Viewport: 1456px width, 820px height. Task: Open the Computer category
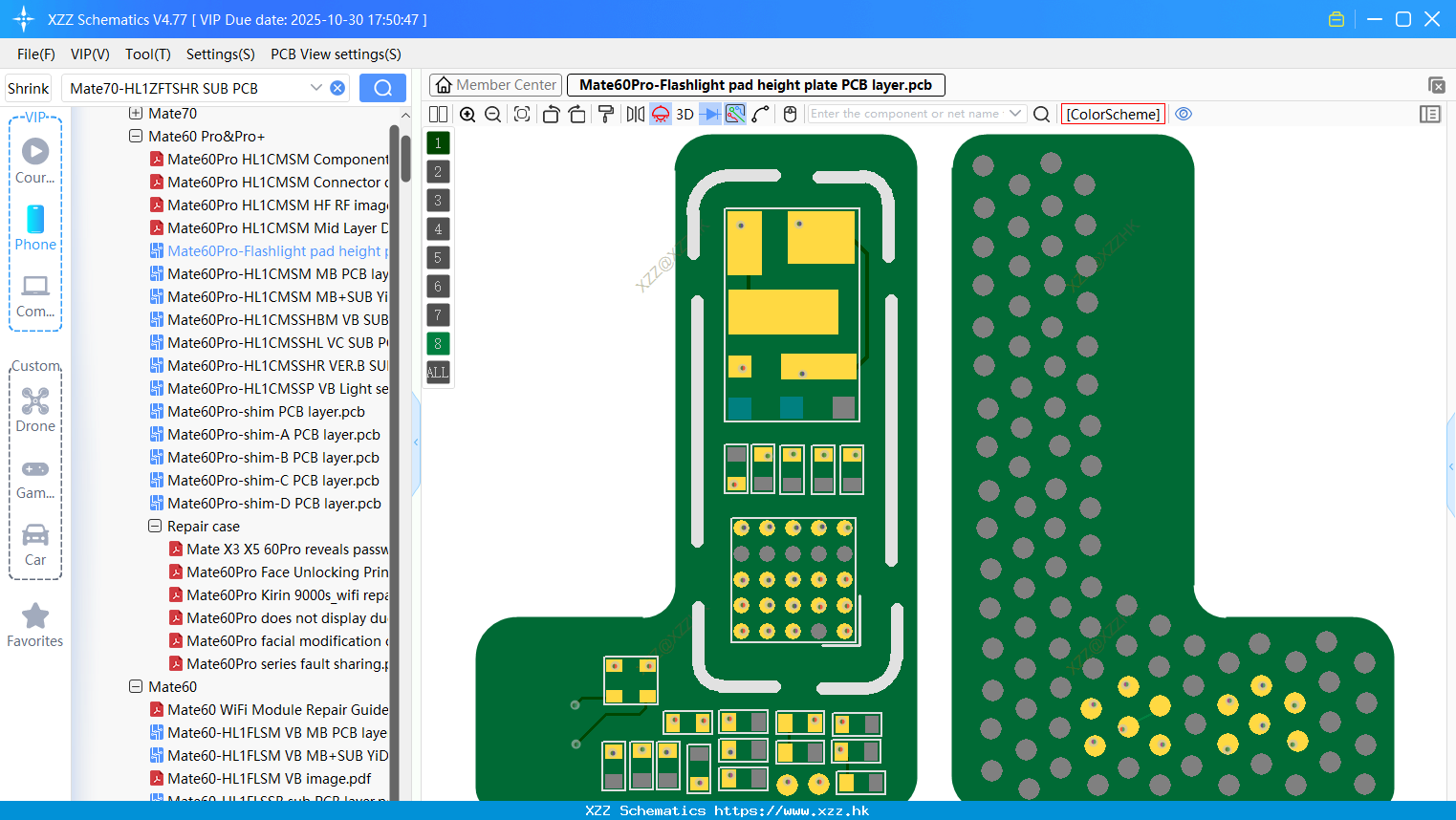pyautogui.click(x=35, y=294)
